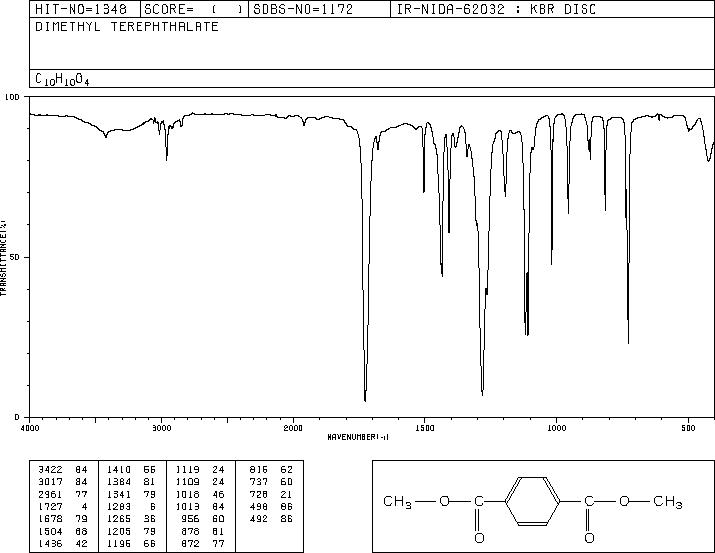Select peak value 1678 in the table
The image size is (715, 553).
(50, 519)
